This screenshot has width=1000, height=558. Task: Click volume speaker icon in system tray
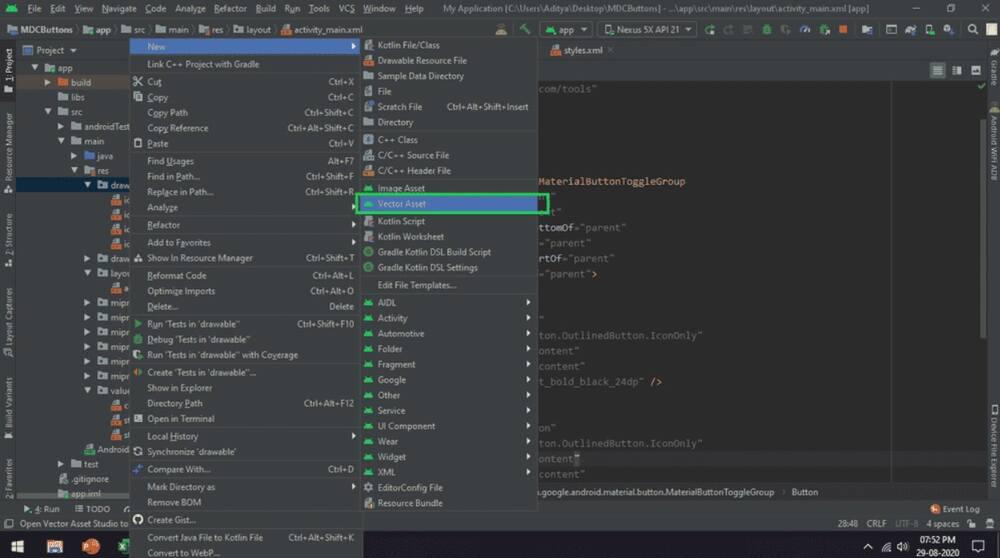[x=902, y=547]
